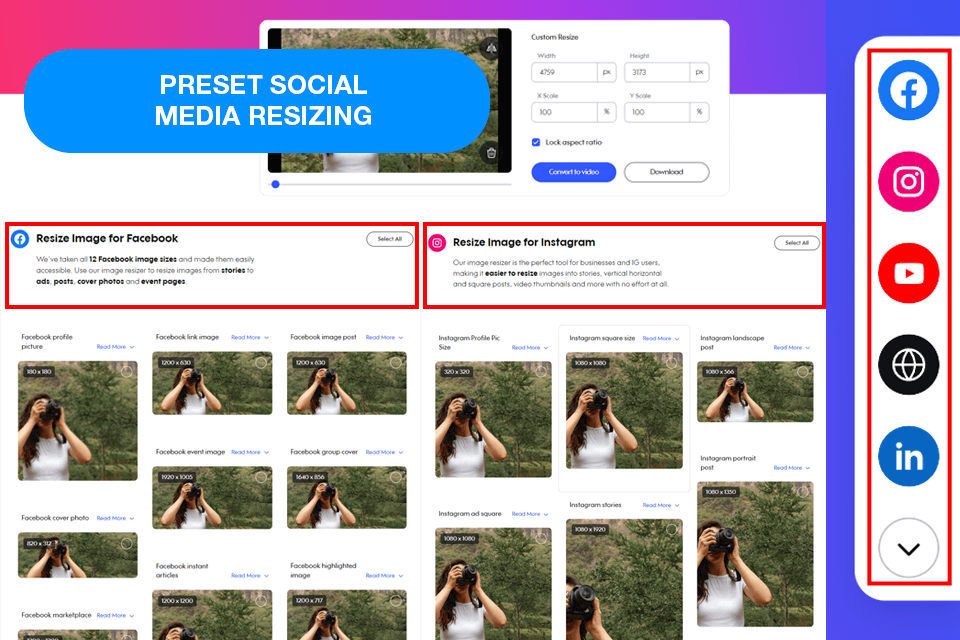The image size is (960, 640).
Task: Click the Resize Image for Facebook heading
Action: coord(107,238)
